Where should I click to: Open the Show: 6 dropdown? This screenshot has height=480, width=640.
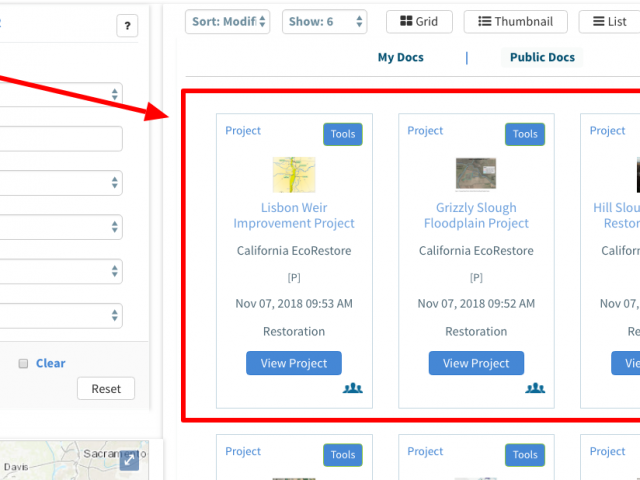[324, 22]
